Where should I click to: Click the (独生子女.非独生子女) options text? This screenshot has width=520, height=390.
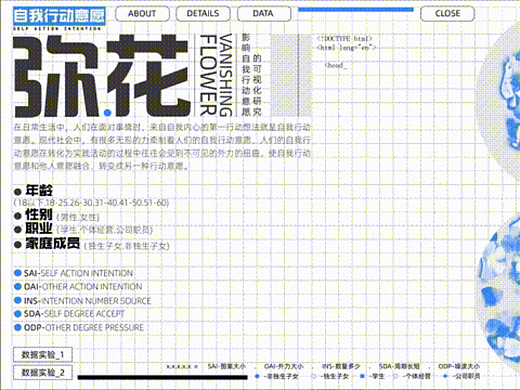pyautogui.click(x=127, y=246)
